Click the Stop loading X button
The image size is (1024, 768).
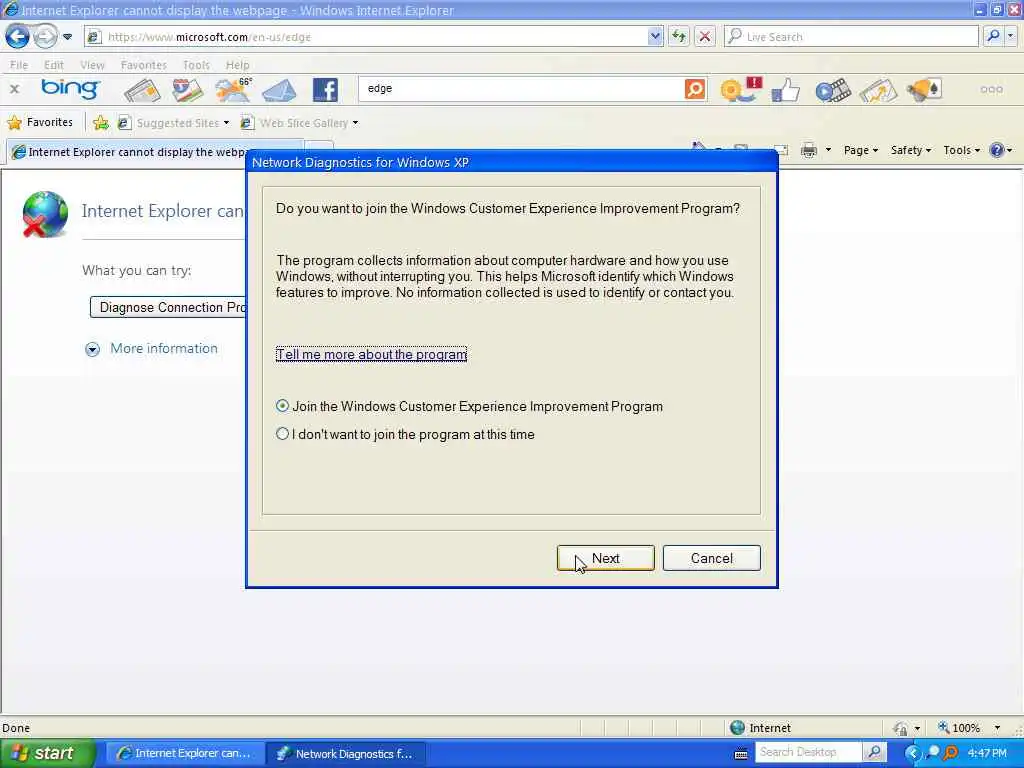click(705, 37)
